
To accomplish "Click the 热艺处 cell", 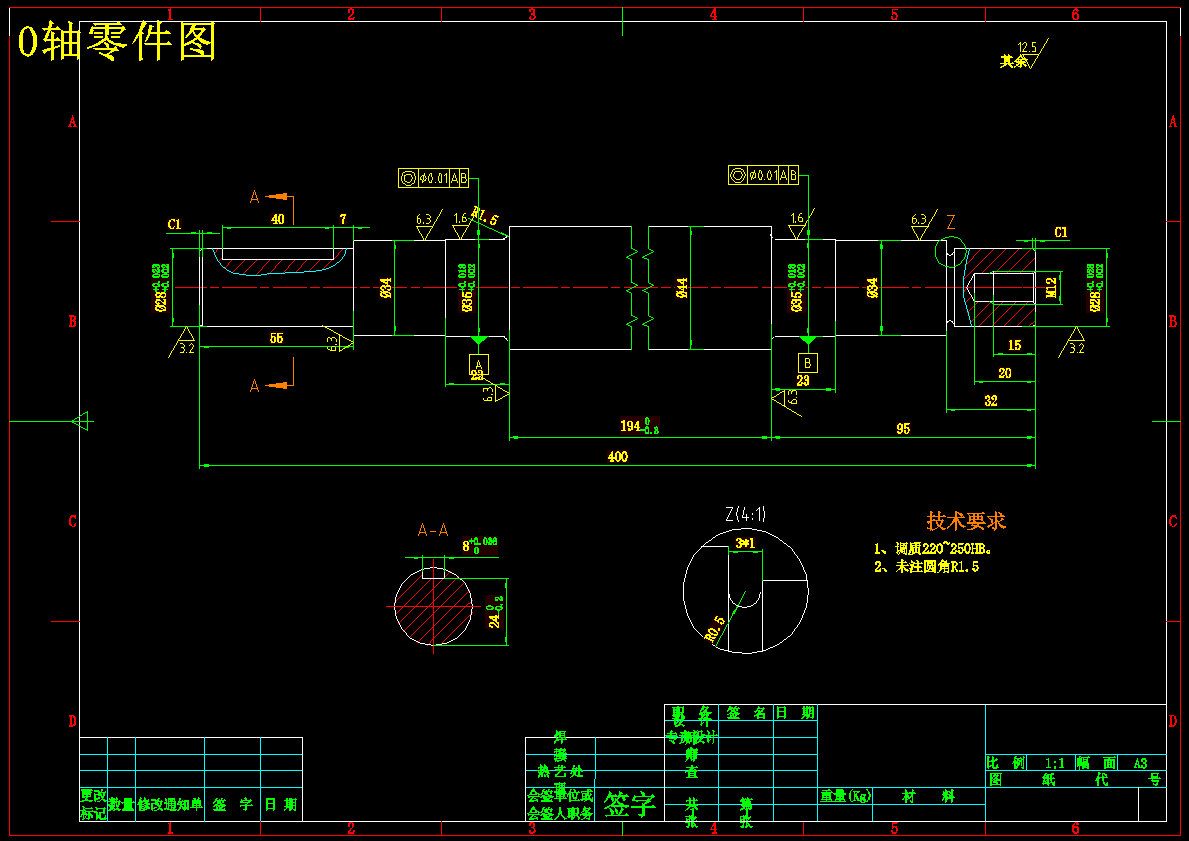I will tap(560, 771).
